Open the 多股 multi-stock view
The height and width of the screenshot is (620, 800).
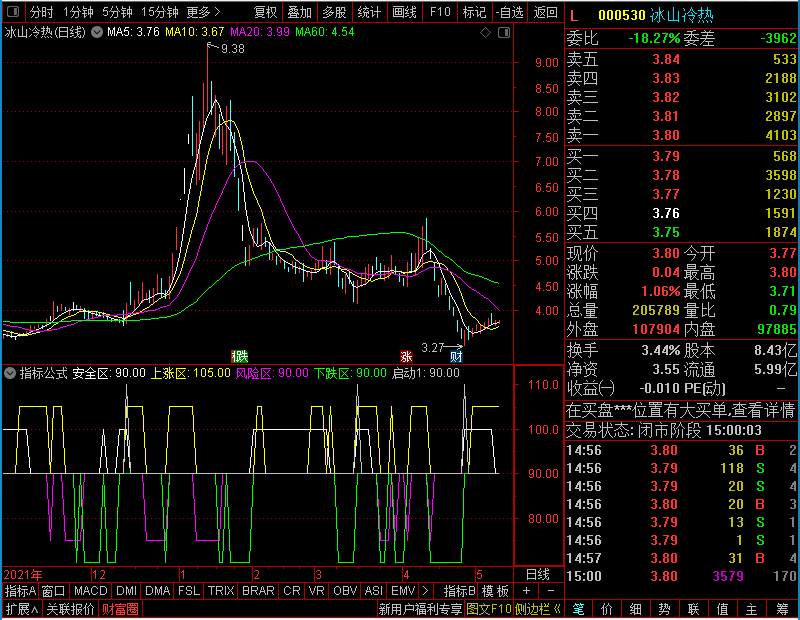click(x=334, y=12)
